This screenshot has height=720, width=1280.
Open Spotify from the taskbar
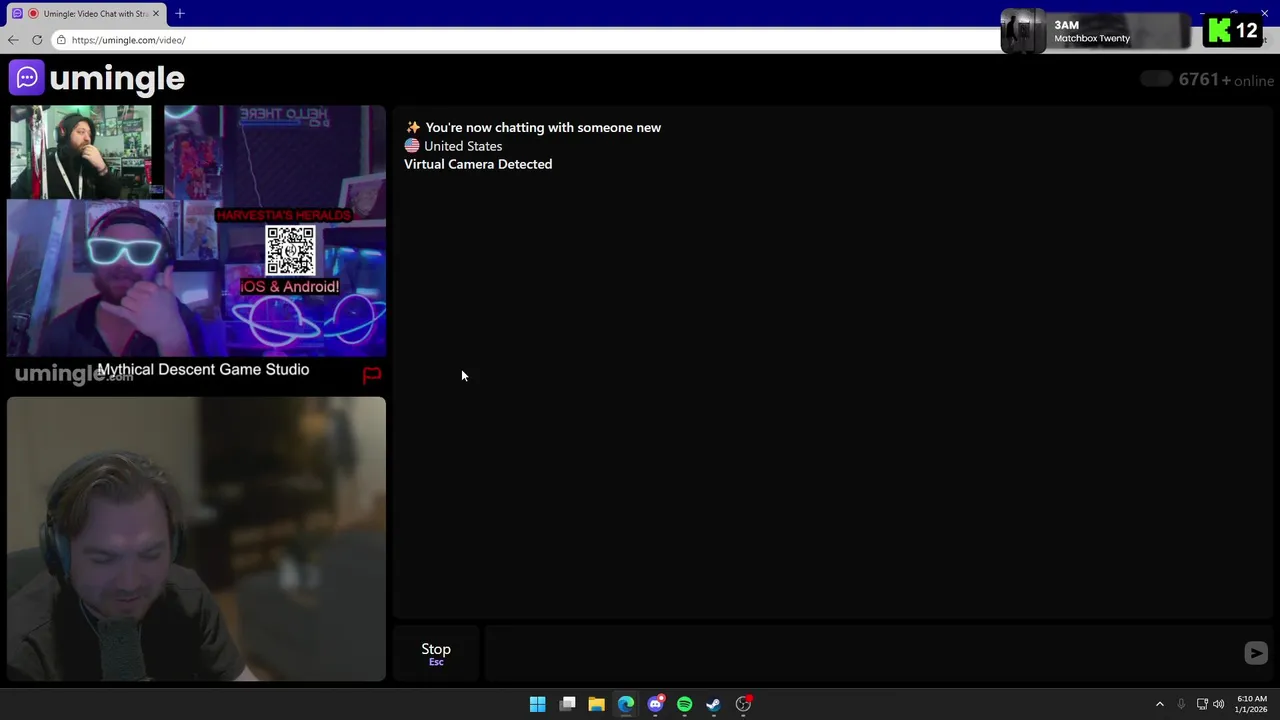684,704
